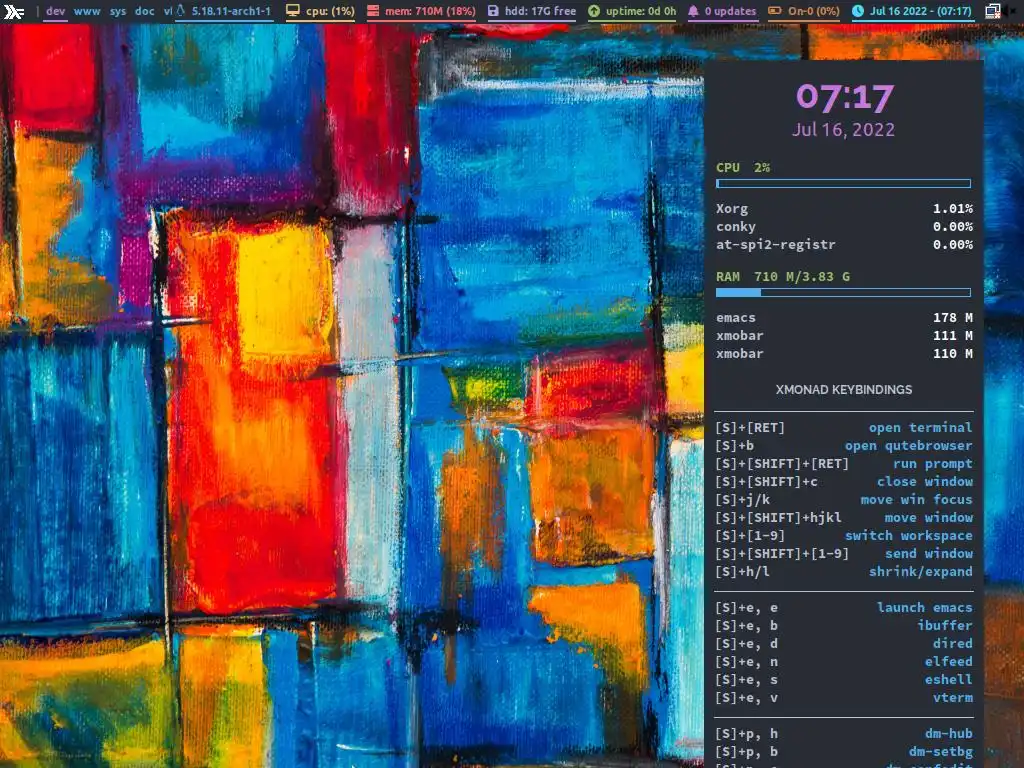Click the Xorg process row

(844, 209)
